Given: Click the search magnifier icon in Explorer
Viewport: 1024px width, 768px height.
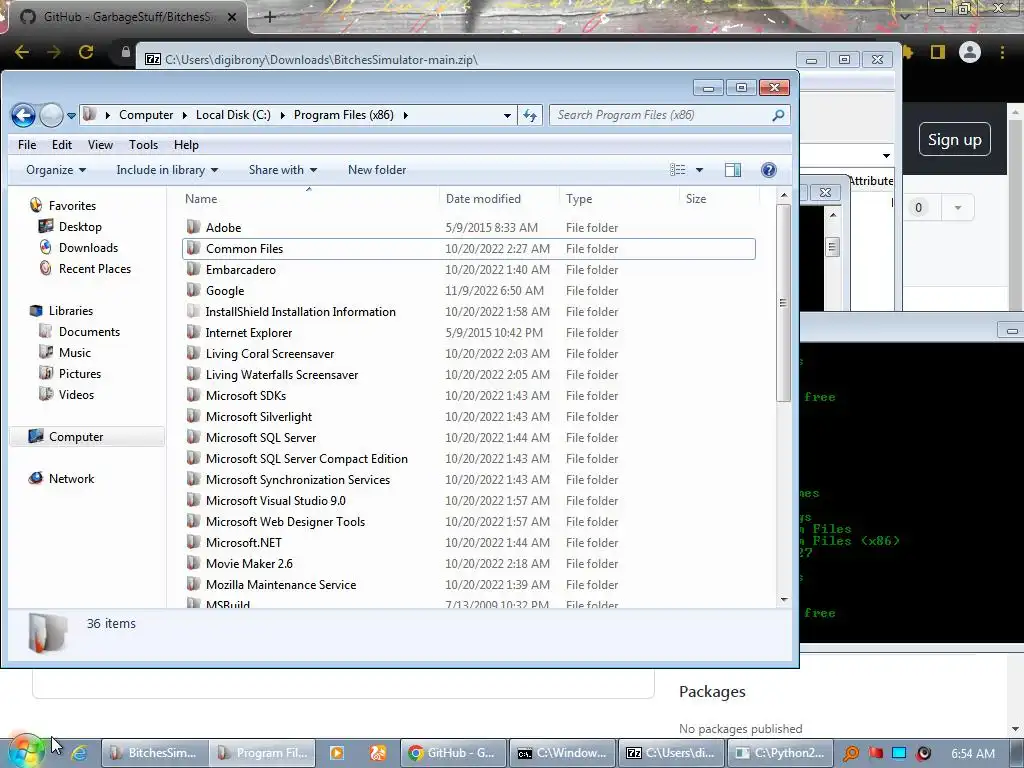Looking at the screenshot, I should [x=778, y=116].
